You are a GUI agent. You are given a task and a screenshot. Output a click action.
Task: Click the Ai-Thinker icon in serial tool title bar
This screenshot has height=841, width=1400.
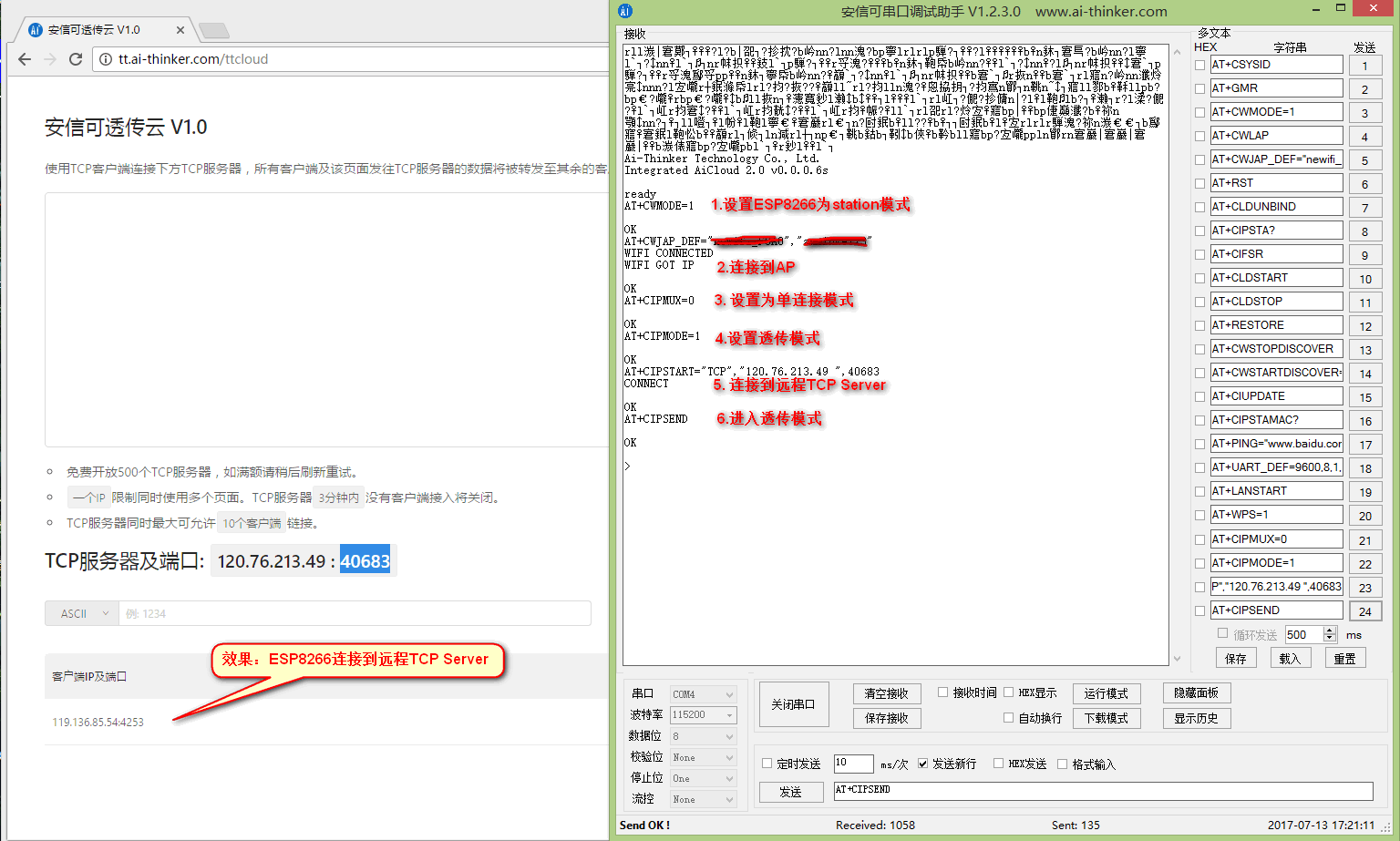coord(624,11)
